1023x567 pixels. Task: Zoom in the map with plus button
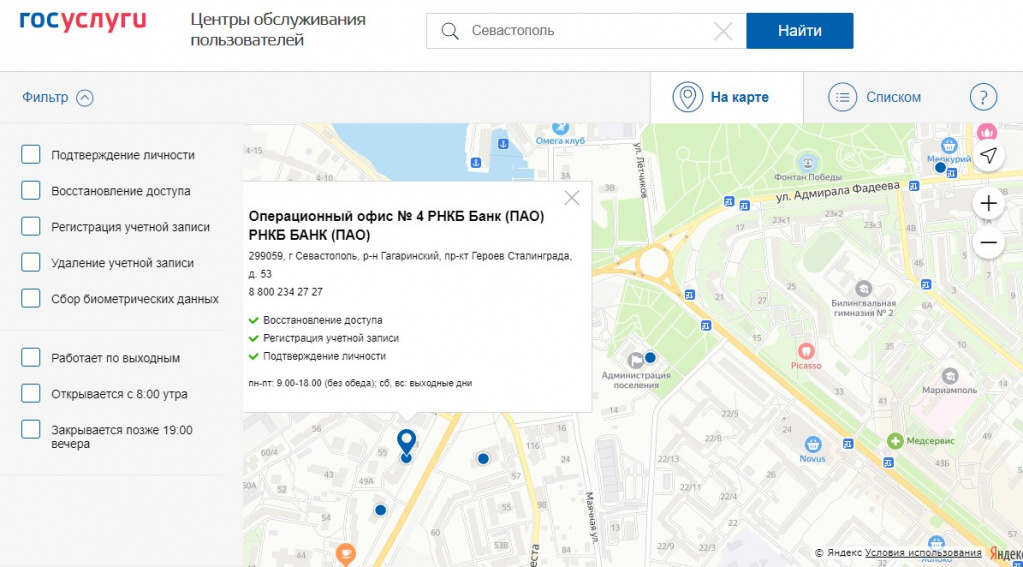click(x=988, y=204)
